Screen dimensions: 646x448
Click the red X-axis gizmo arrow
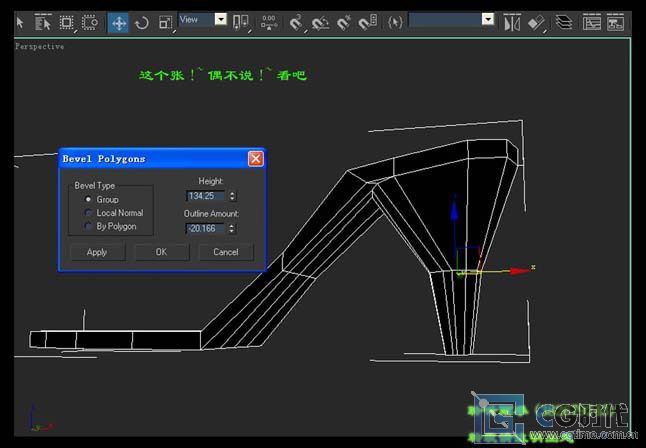pyautogui.click(x=520, y=271)
